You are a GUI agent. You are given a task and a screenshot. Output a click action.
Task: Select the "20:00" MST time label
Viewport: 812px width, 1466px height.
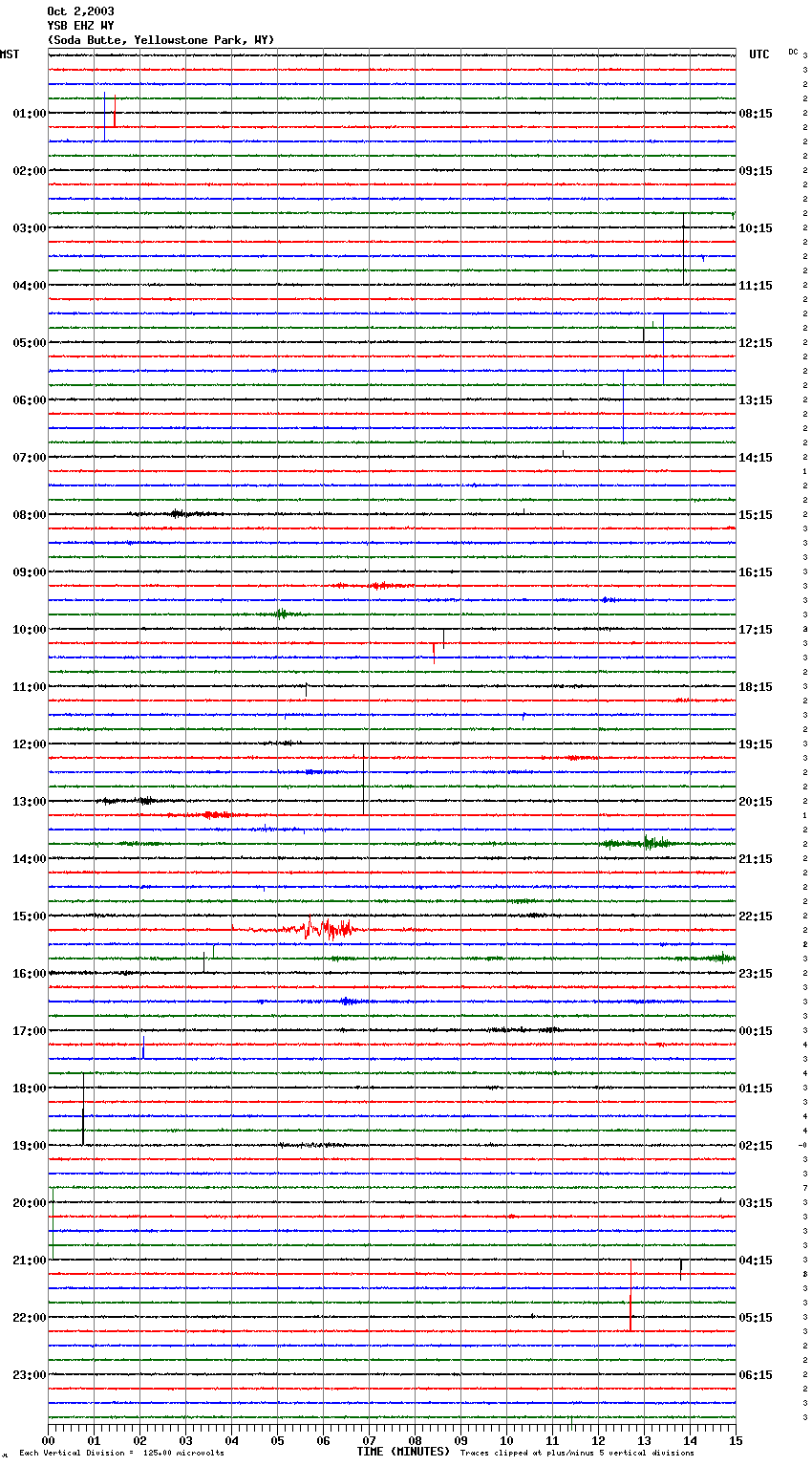pos(30,1203)
